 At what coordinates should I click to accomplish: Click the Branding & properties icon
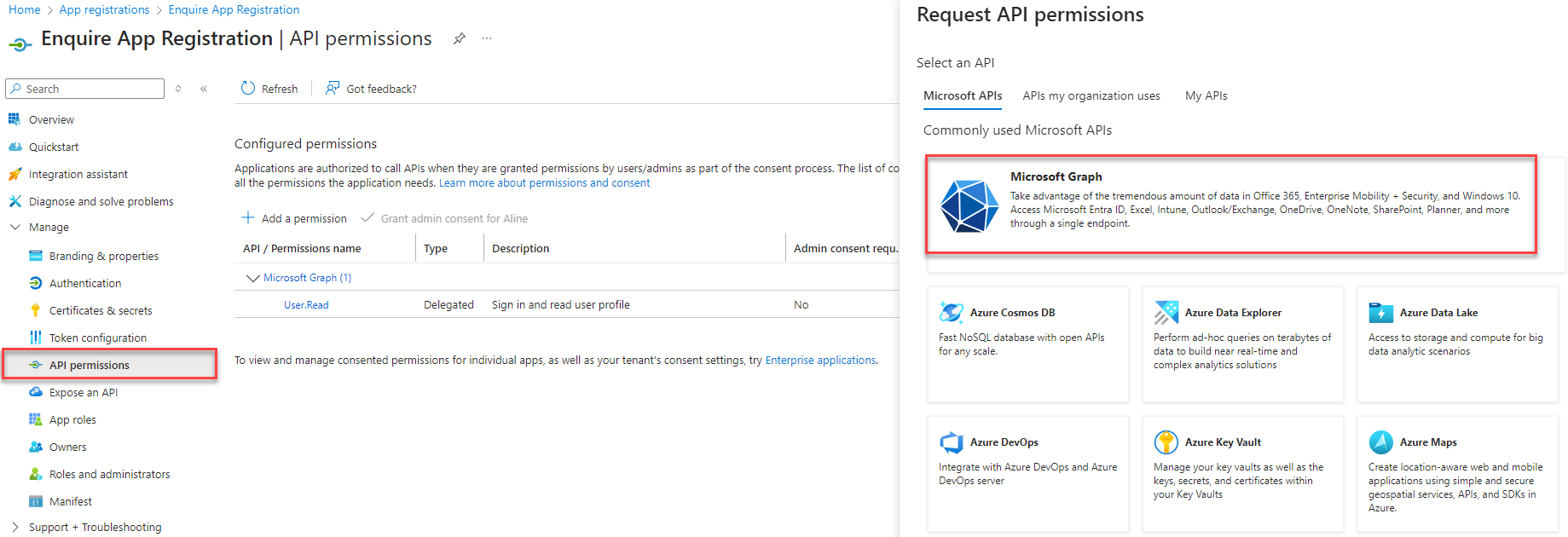[x=35, y=256]
